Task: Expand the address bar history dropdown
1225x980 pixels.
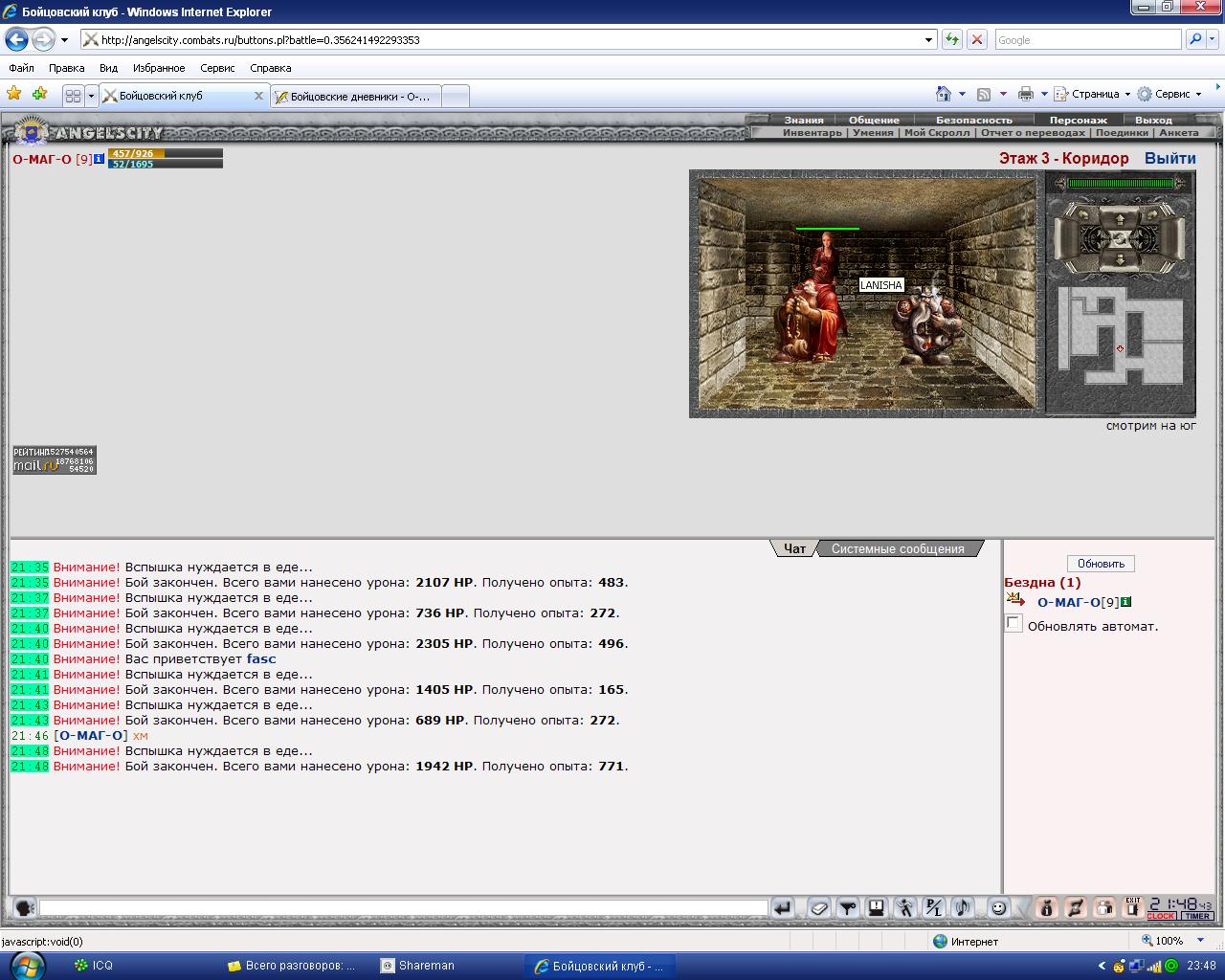Action: (x=928, y=39)
